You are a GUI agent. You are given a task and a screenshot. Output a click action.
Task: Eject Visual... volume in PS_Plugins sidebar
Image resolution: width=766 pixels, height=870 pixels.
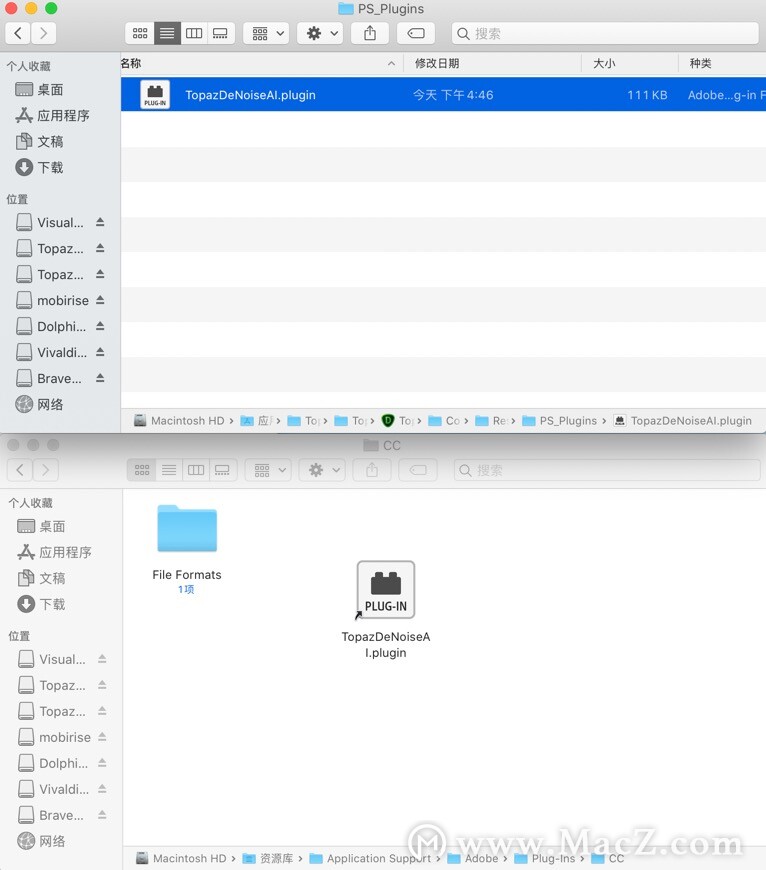pos(100,222)
